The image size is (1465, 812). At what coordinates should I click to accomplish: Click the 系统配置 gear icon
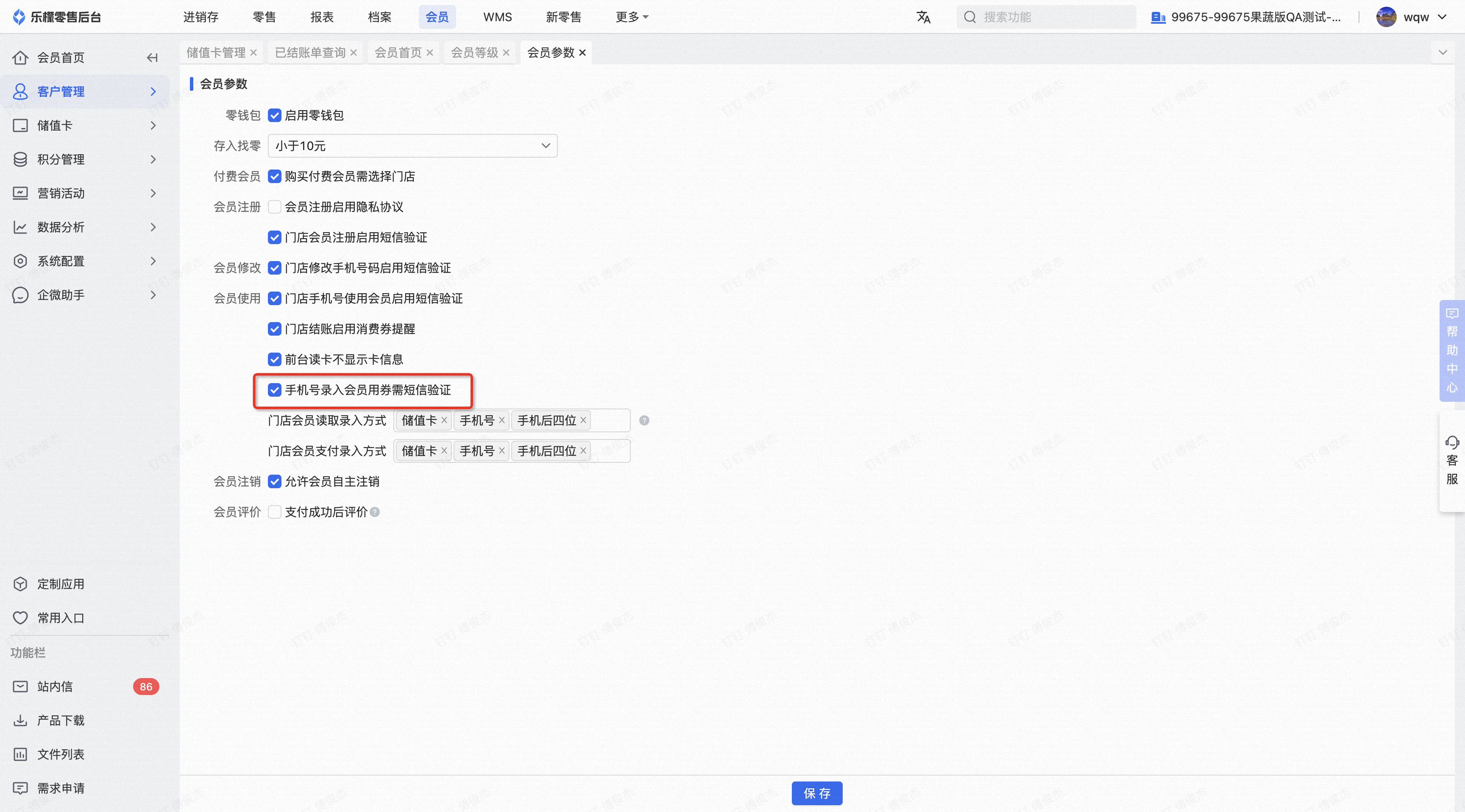click(x=20, y=261)
